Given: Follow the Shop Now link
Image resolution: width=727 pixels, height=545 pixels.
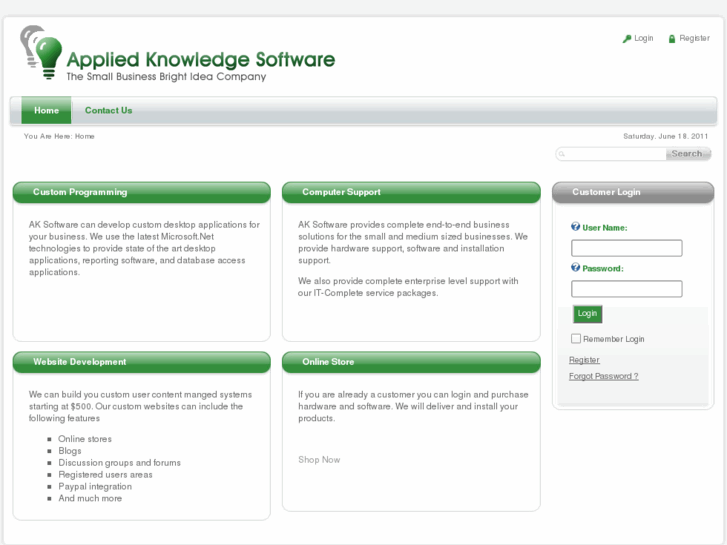Looking at the screenshot, I should tap(319, 460).
